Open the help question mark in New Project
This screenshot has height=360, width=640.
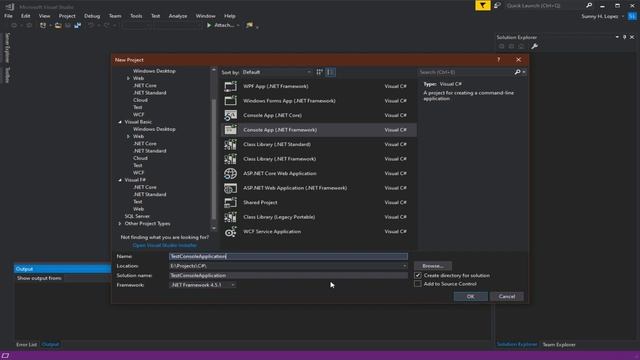point(498,60)
